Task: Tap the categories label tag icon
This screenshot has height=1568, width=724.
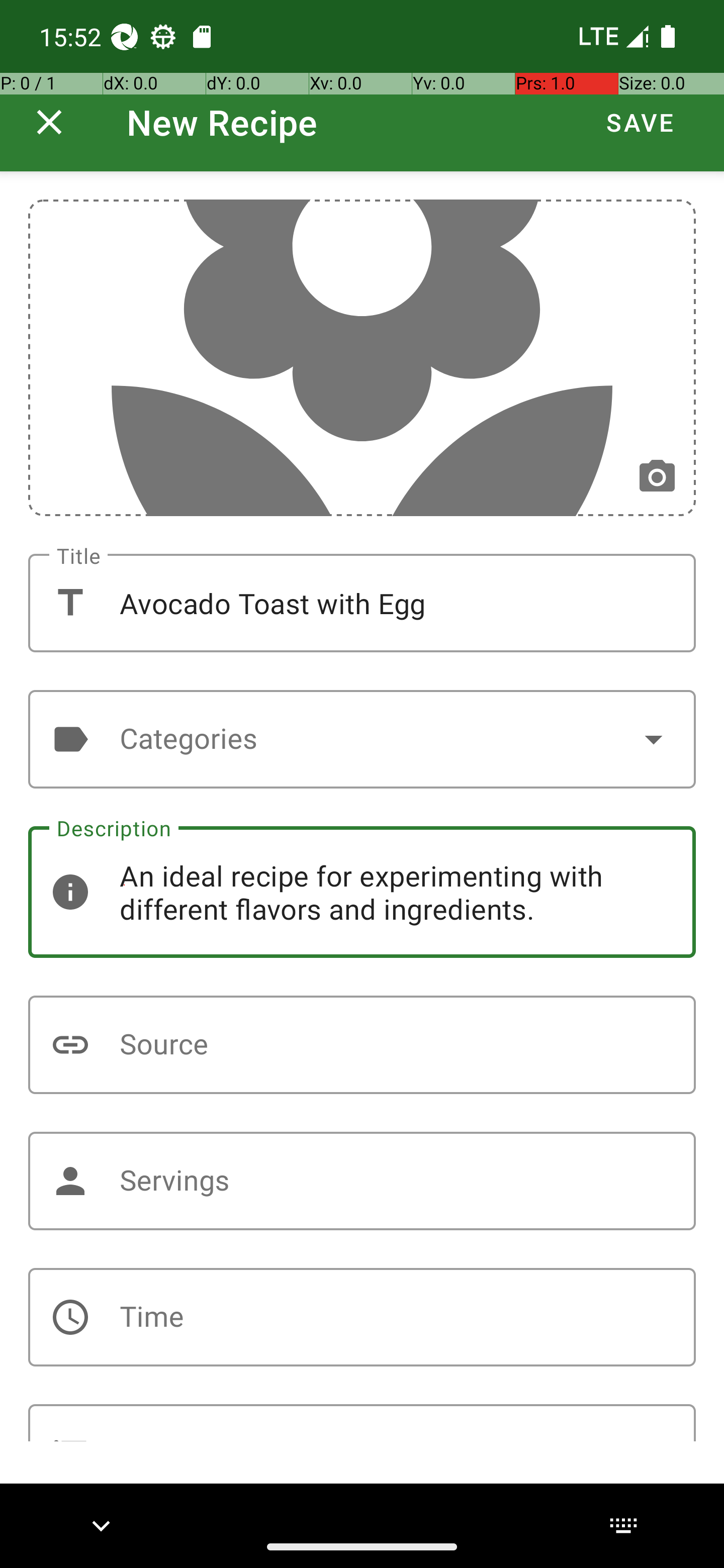Action: [x=70, y=739]
